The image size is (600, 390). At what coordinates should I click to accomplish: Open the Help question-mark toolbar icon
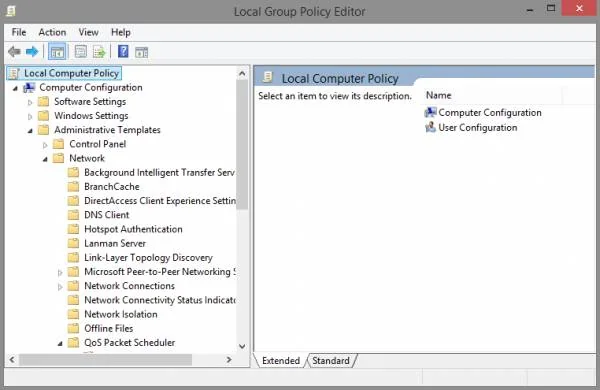[123, 51]
